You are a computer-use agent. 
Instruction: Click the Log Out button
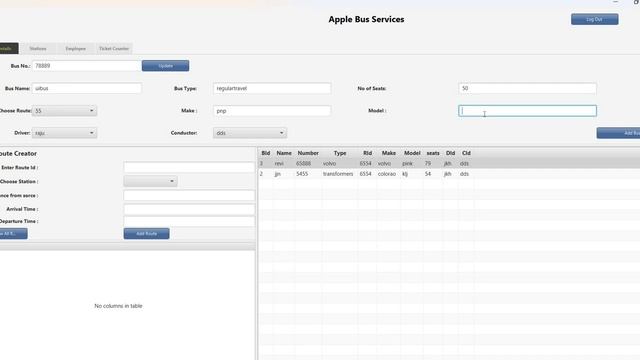click(x=594, y=19)
